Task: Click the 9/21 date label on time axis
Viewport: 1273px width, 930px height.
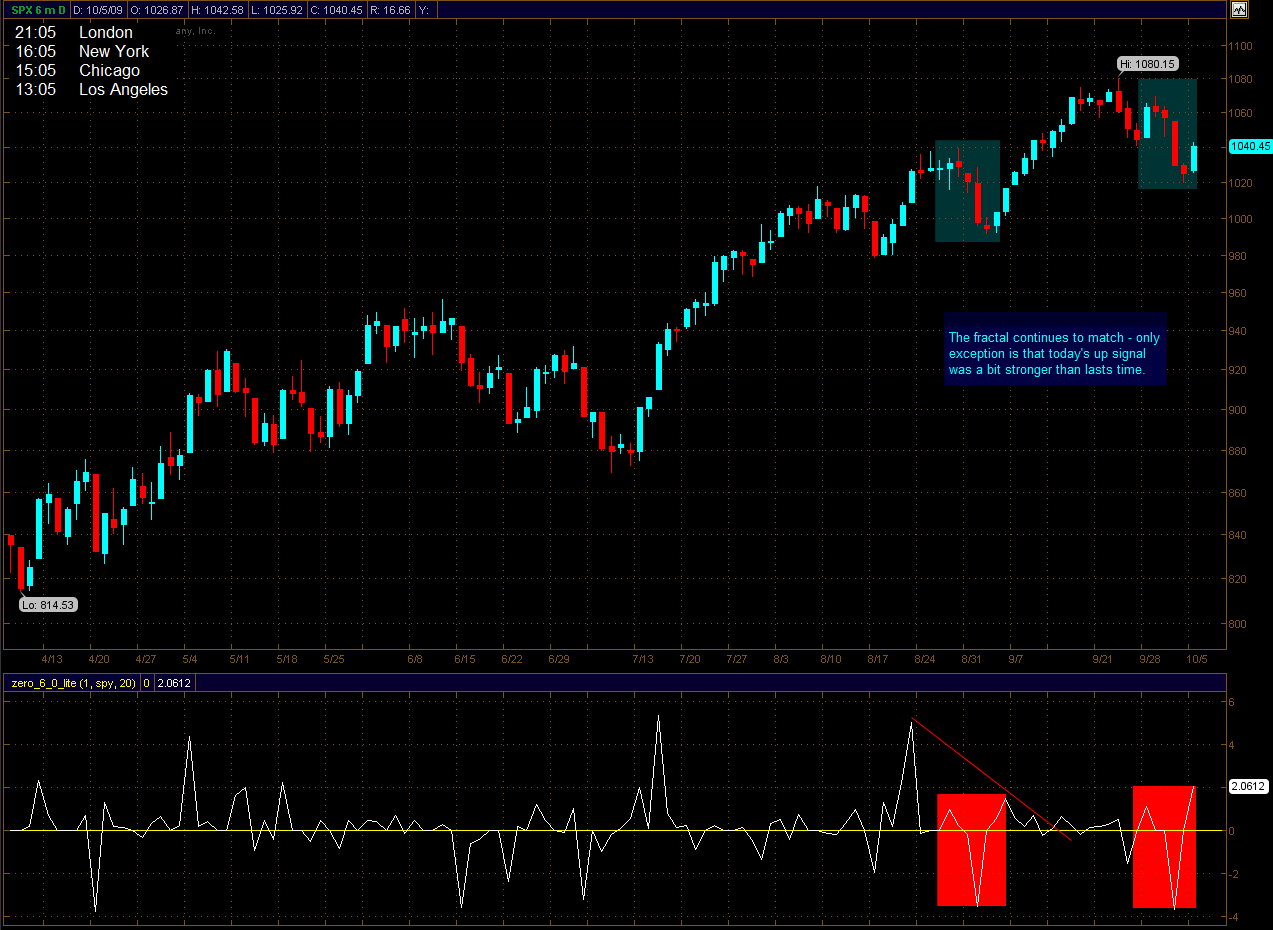Action: [1103, 660]
